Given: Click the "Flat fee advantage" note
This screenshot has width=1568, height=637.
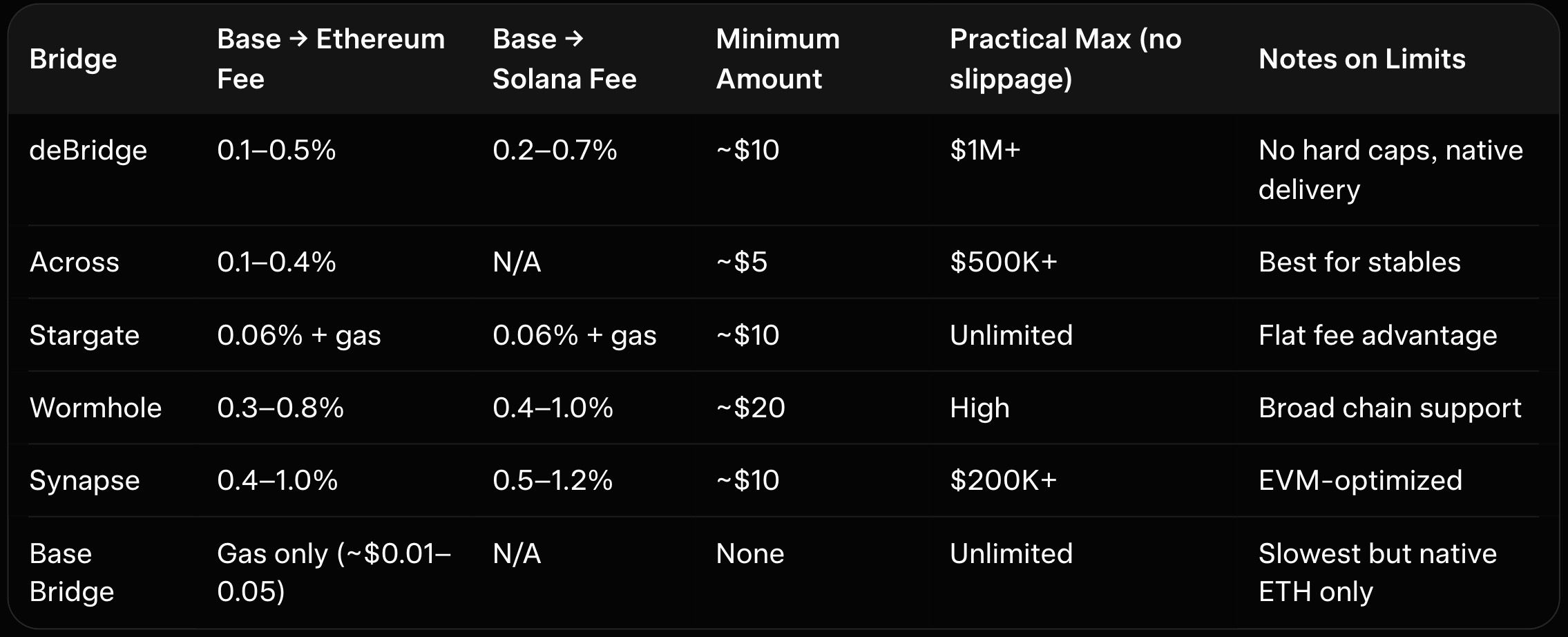Looking at the screenshot, I should click(x=1377, y=335).
